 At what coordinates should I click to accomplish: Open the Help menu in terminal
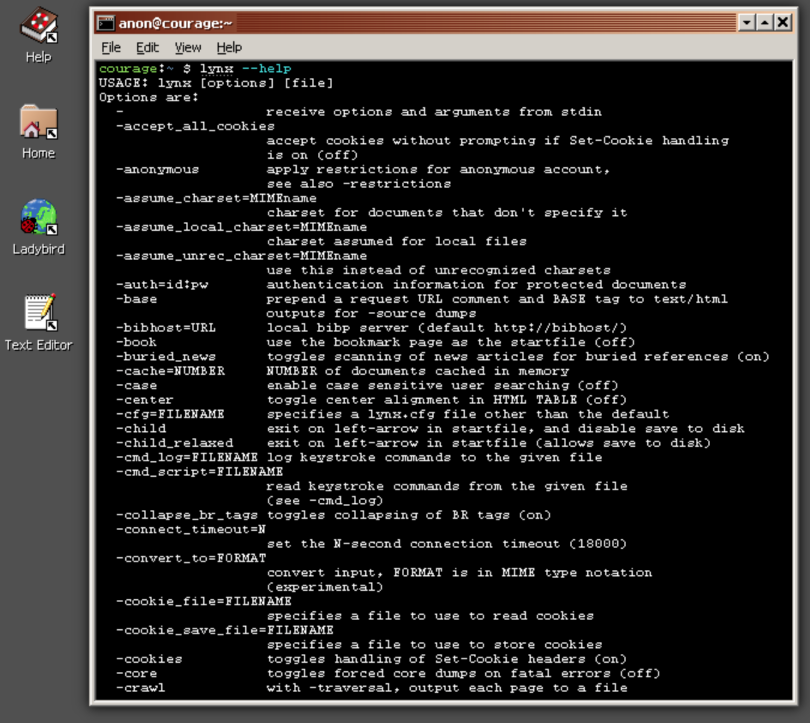click(x=229, y=48)
